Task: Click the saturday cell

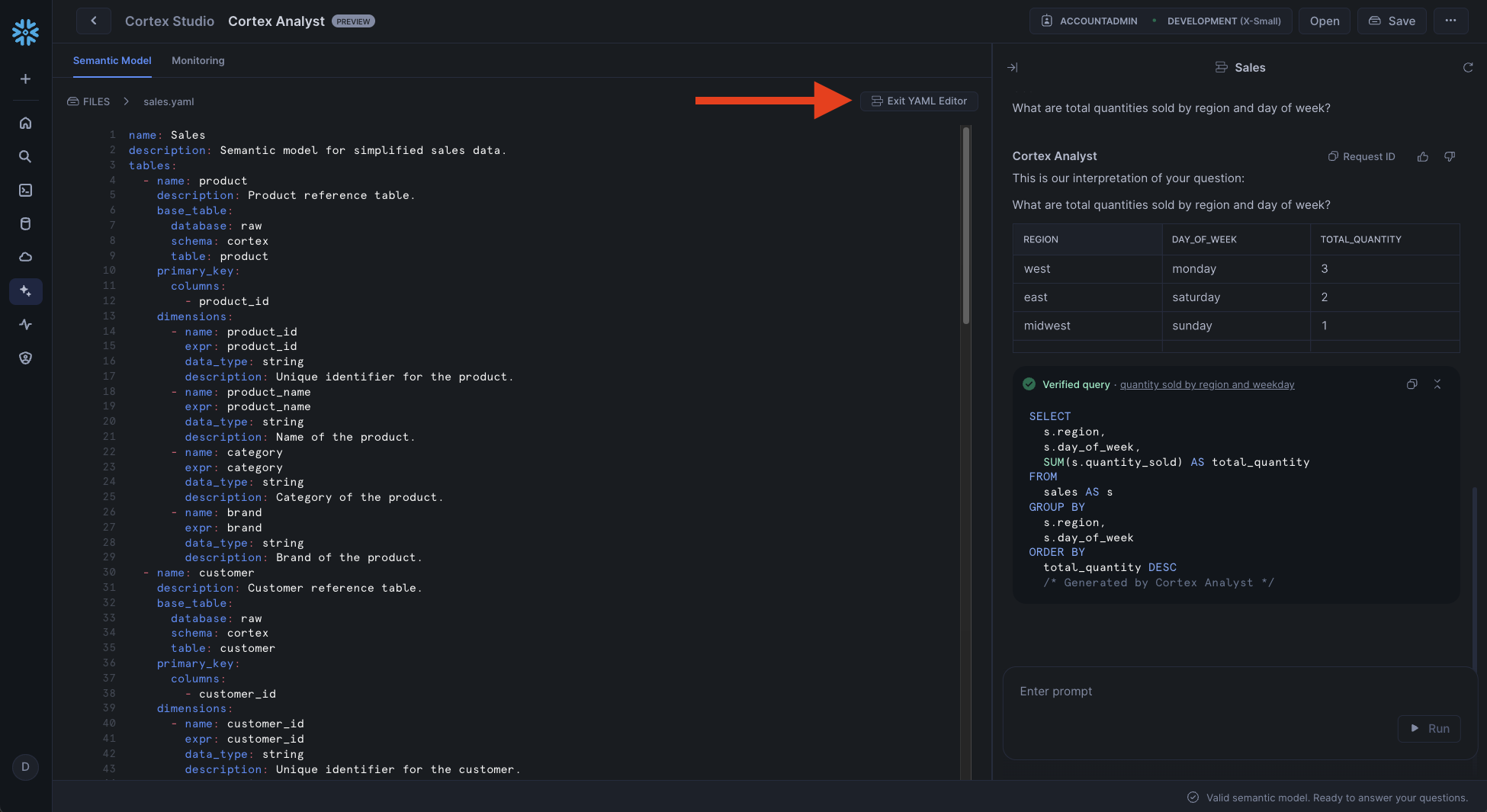Action: [1235, 297]
